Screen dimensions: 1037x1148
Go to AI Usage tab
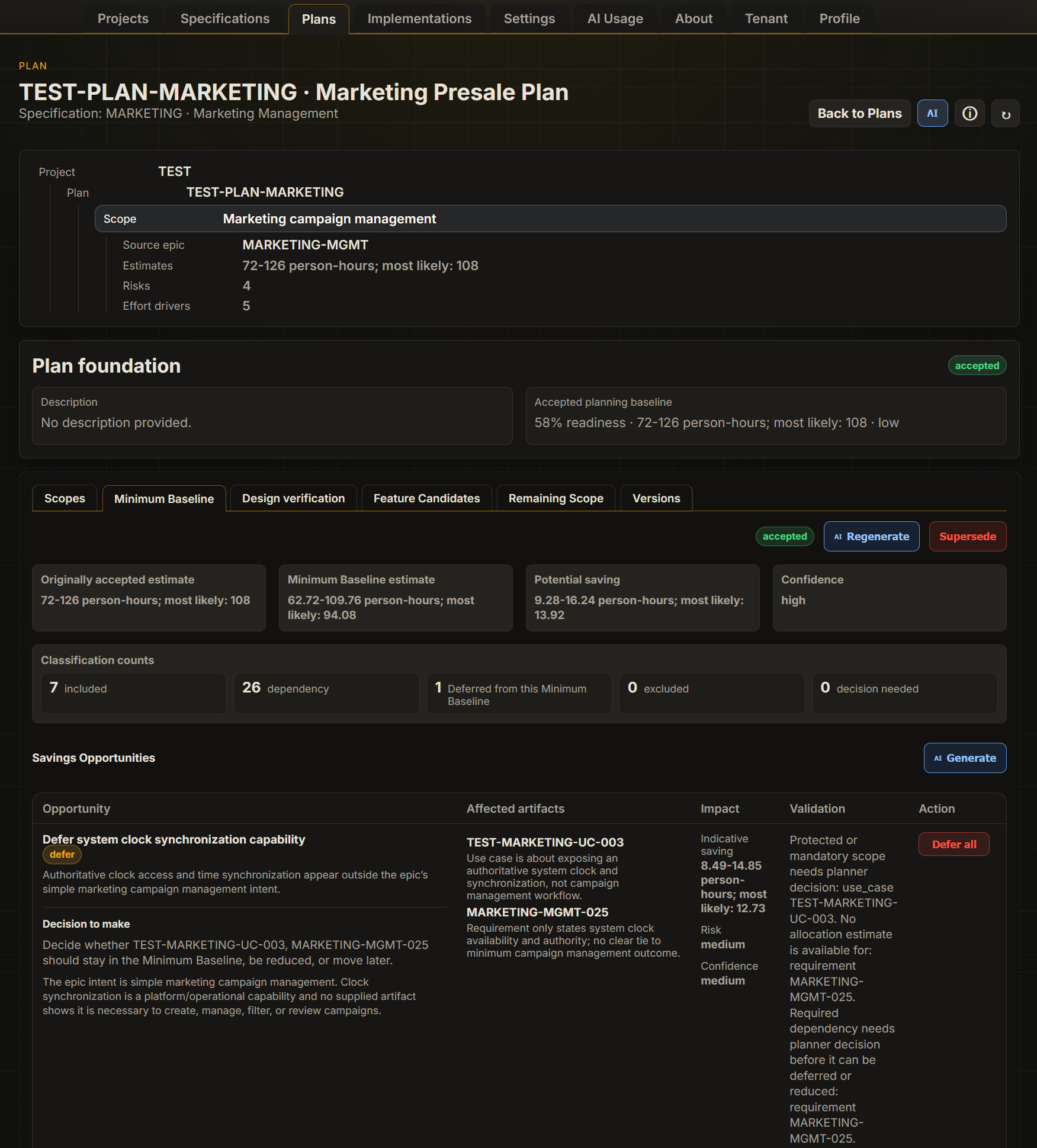(615, 18)
